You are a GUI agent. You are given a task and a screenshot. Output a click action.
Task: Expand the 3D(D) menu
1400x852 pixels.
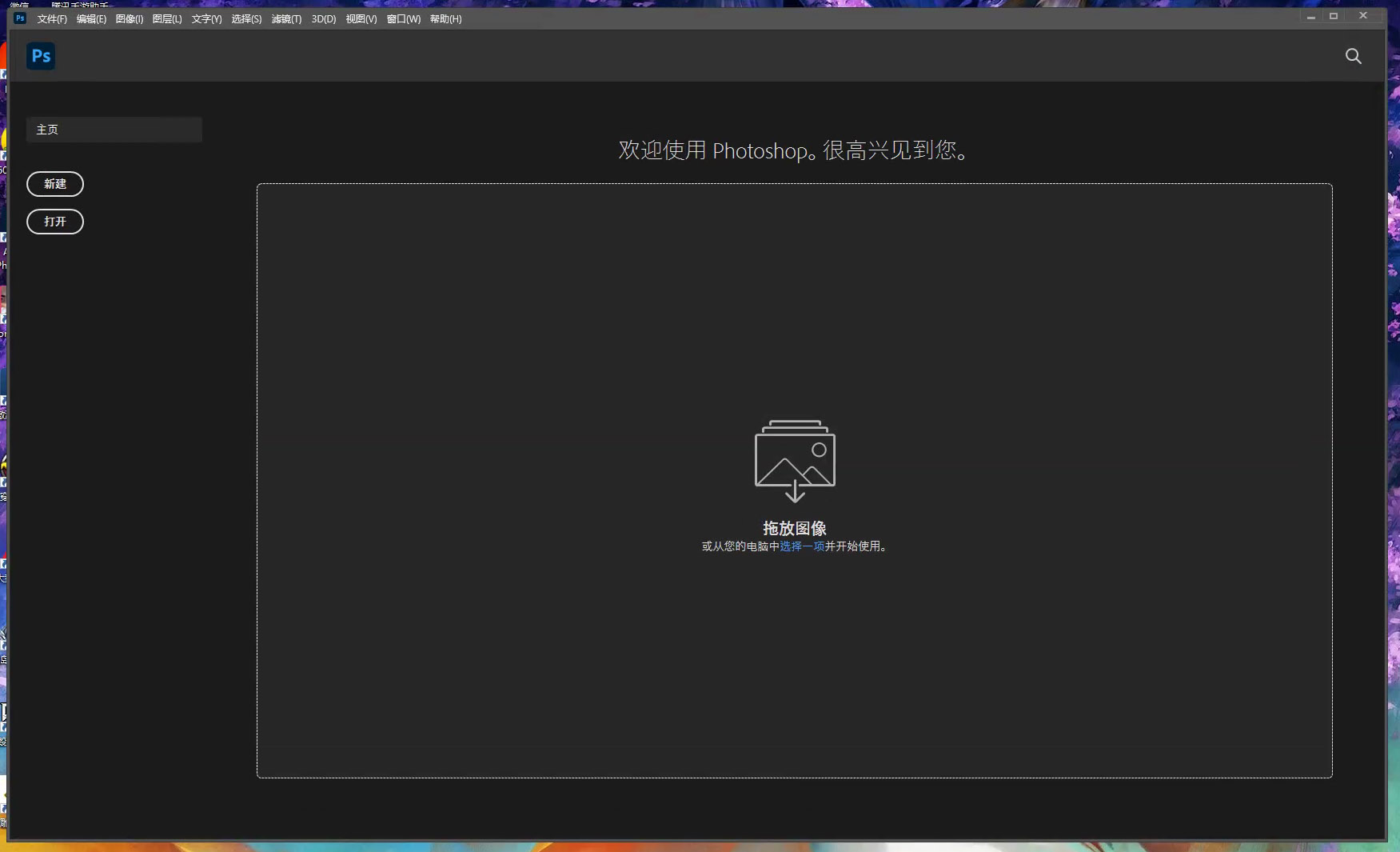tap(324, 19)
